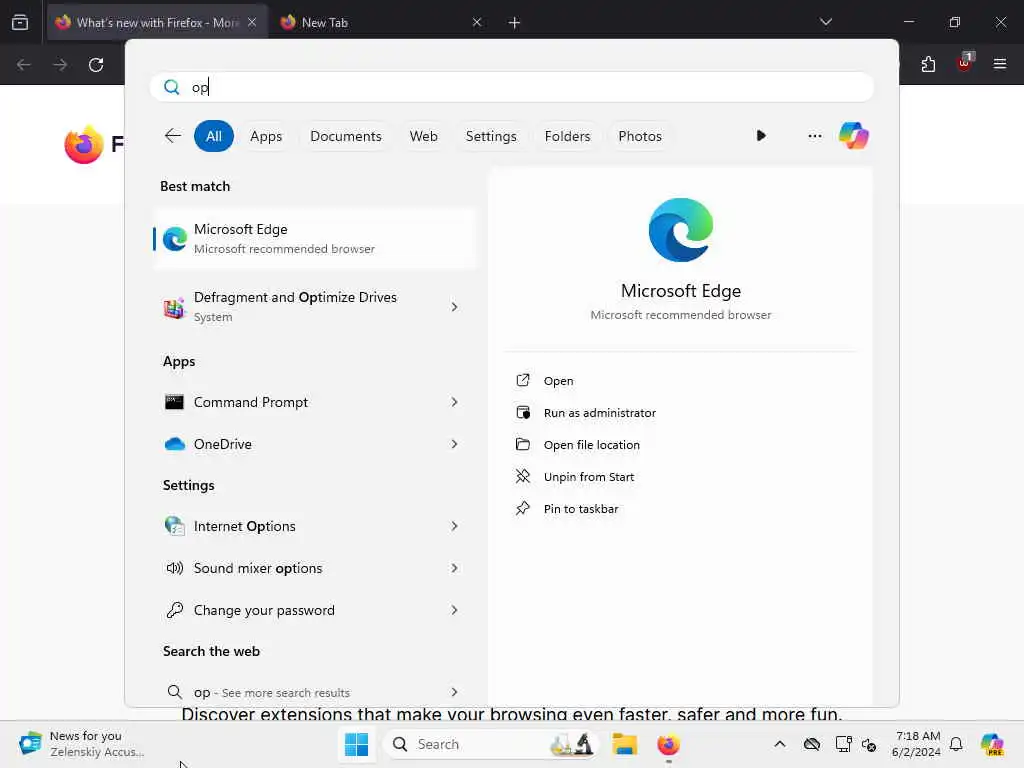Expand the Internet Options result chevron
Image resolution: width=1024 pixels, height=768 pixels.
pos(455,526)
